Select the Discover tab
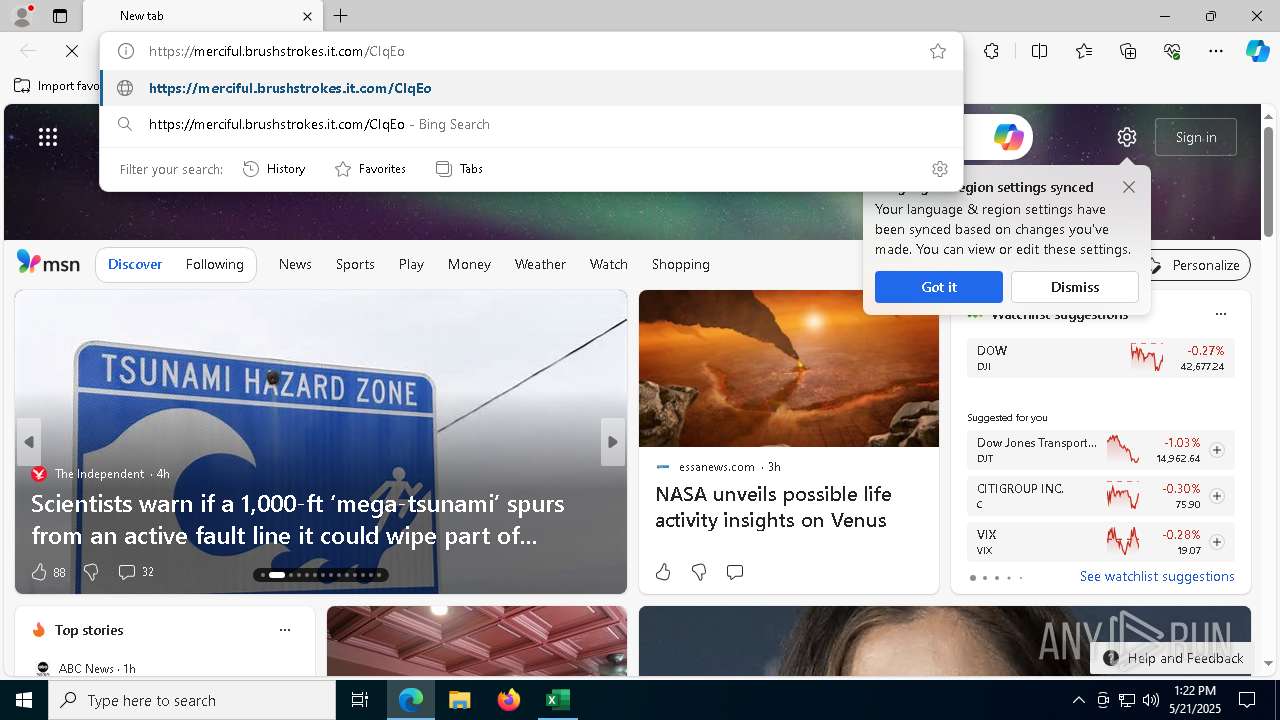The width and height of the screenshot is (1280, 720). coord(135,264)
